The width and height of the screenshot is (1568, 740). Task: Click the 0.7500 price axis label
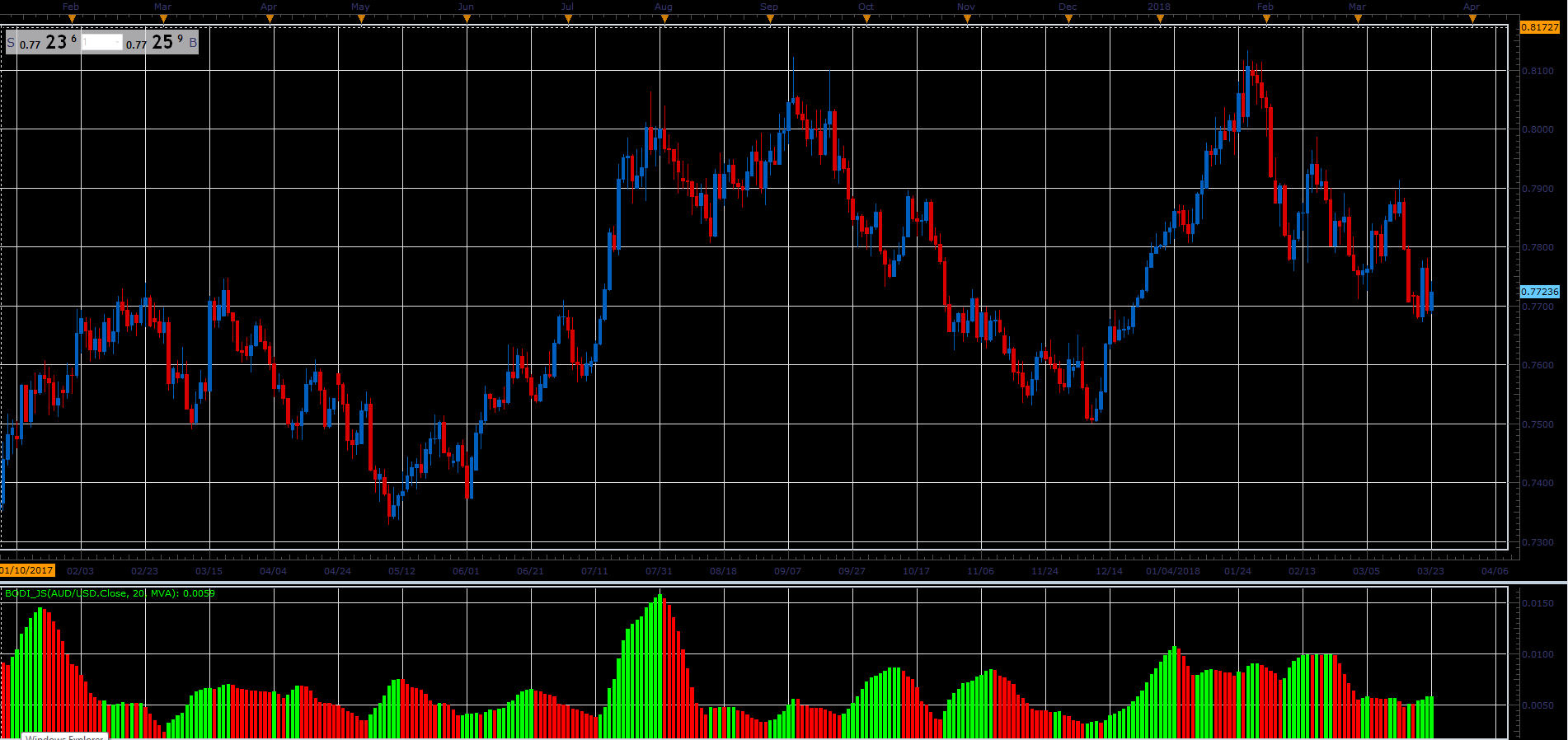pyautogui.click(x=1537, y=424)
